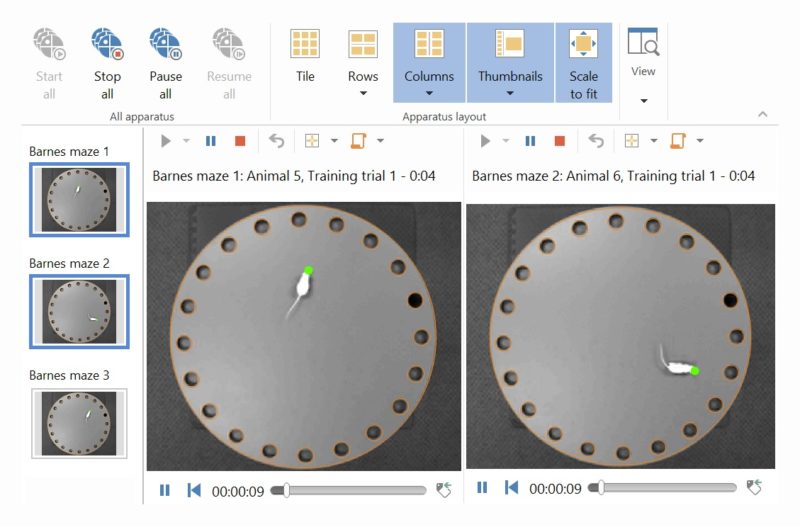This screenshot has height=527, width=800.
Task: Click the undo arrow in Barnes maze 1 toolbar
Action: [277, 141]
